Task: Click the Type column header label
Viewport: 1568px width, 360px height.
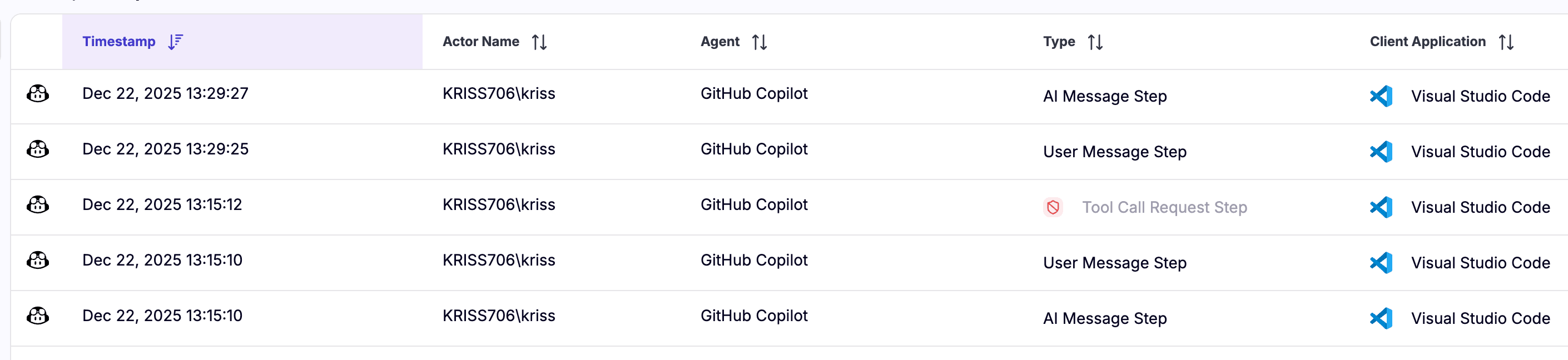Action: tap(1059, 41)
